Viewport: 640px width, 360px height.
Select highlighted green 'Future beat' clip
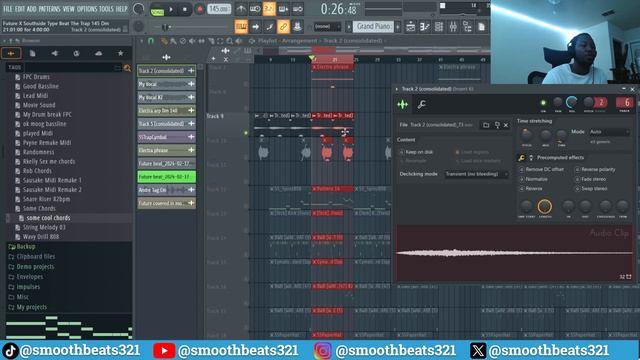click(166, 177)
